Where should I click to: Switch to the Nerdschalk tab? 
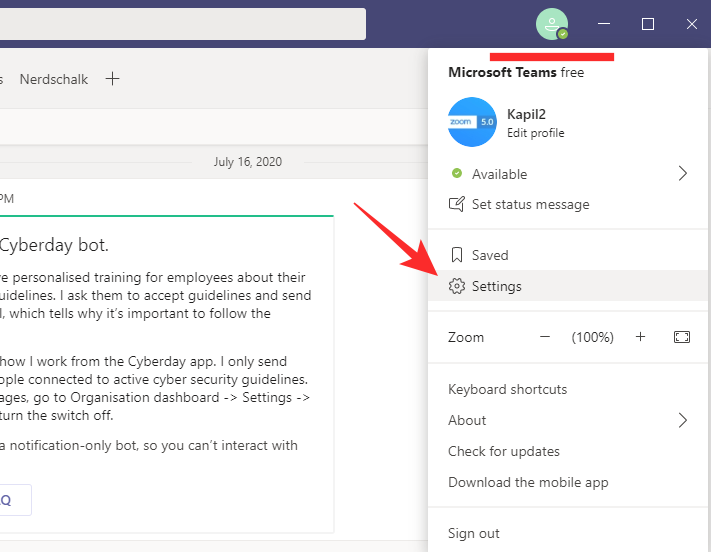tap(54, 79)
